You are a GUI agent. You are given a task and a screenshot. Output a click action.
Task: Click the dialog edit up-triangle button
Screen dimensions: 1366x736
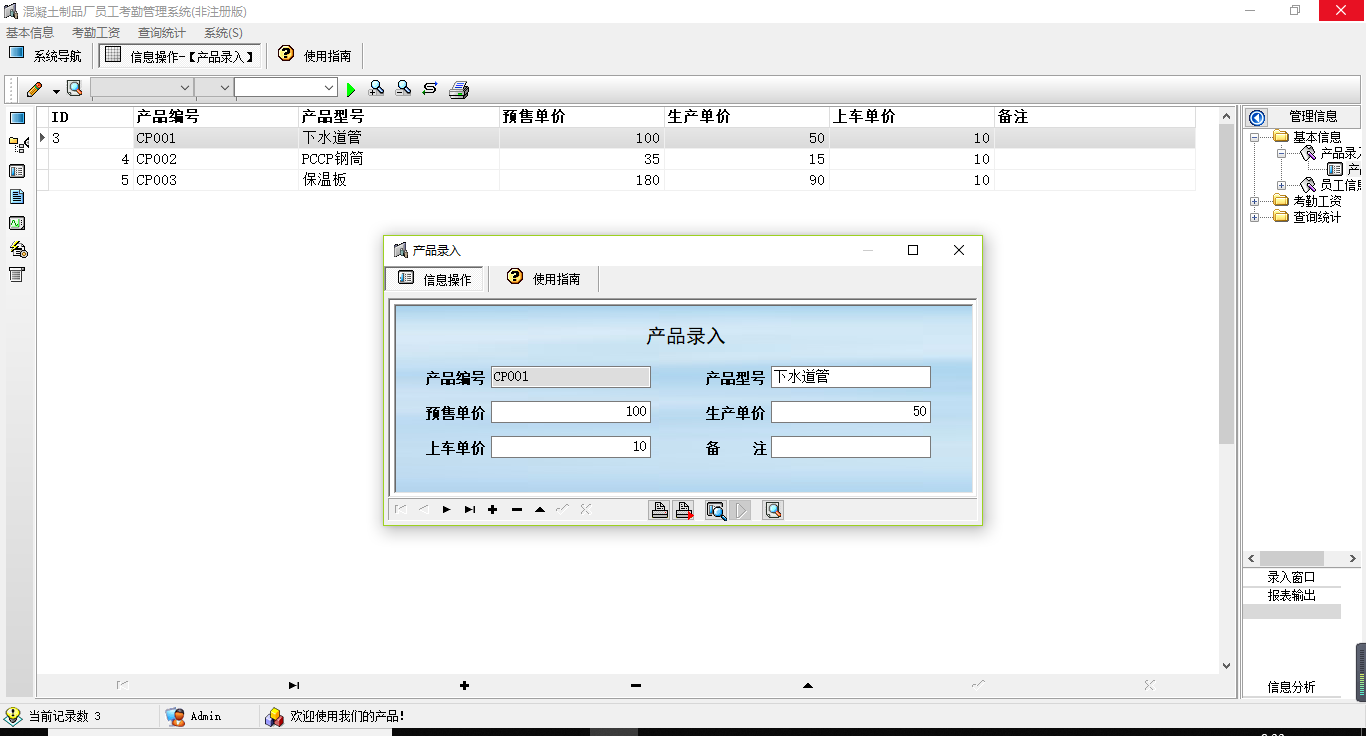tap(540, 510)
